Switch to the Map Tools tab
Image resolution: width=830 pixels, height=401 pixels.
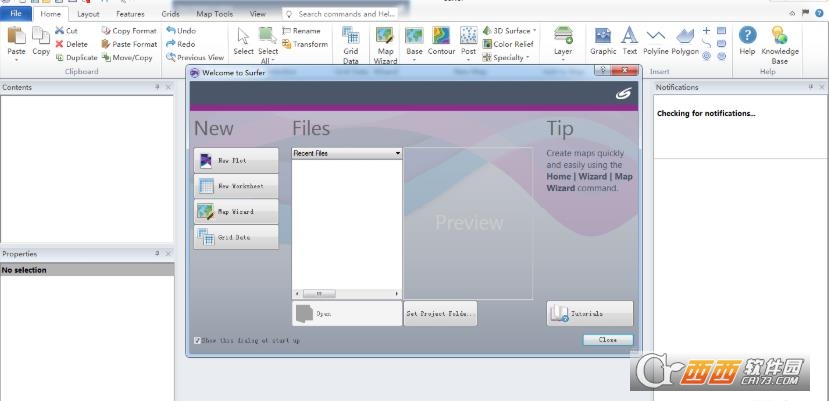(x=214, y=14)
